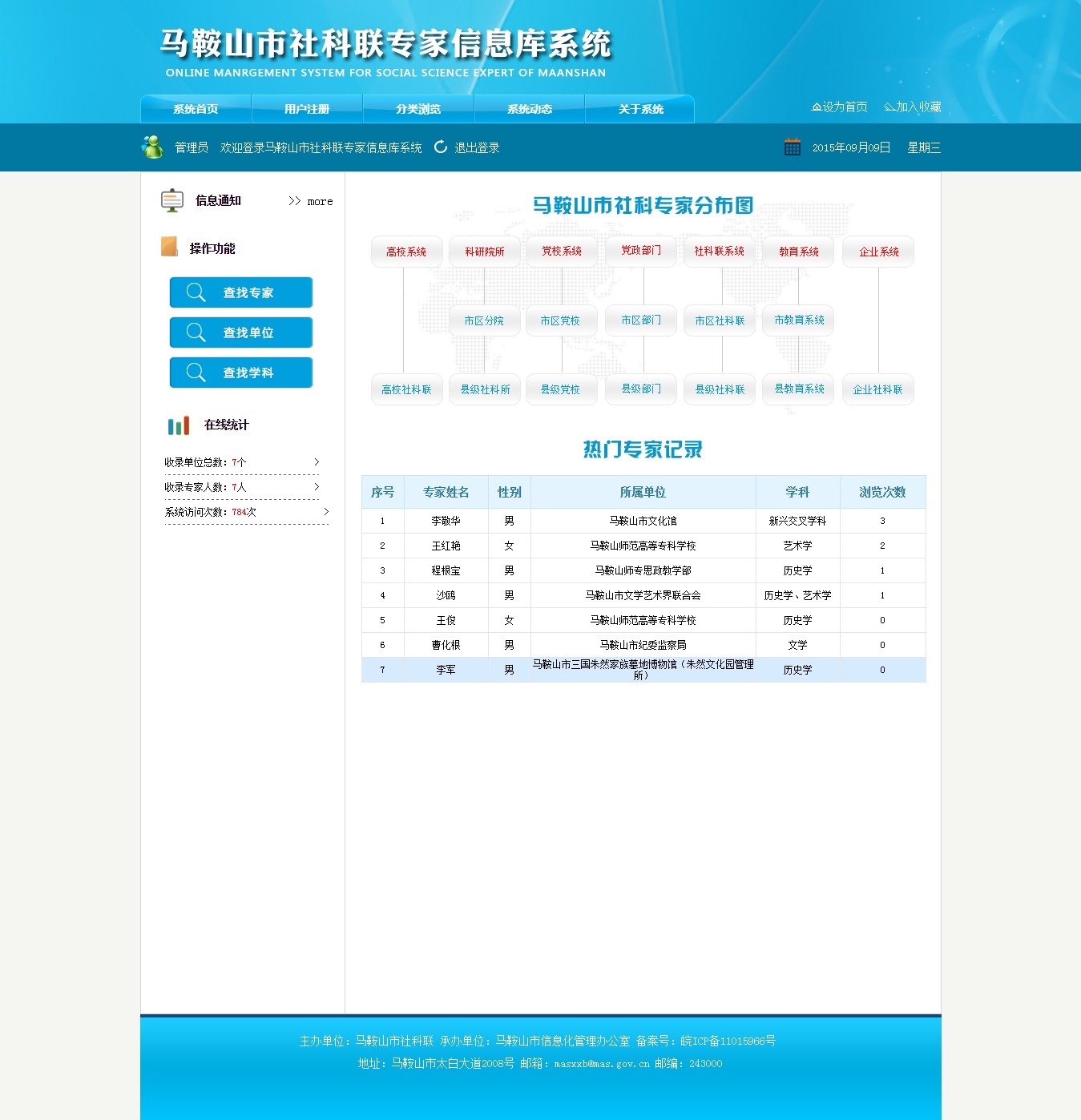The image size is (1081, 1120).
Task: Open the 系统动态 tab
Action: click(x=530, y=109)
